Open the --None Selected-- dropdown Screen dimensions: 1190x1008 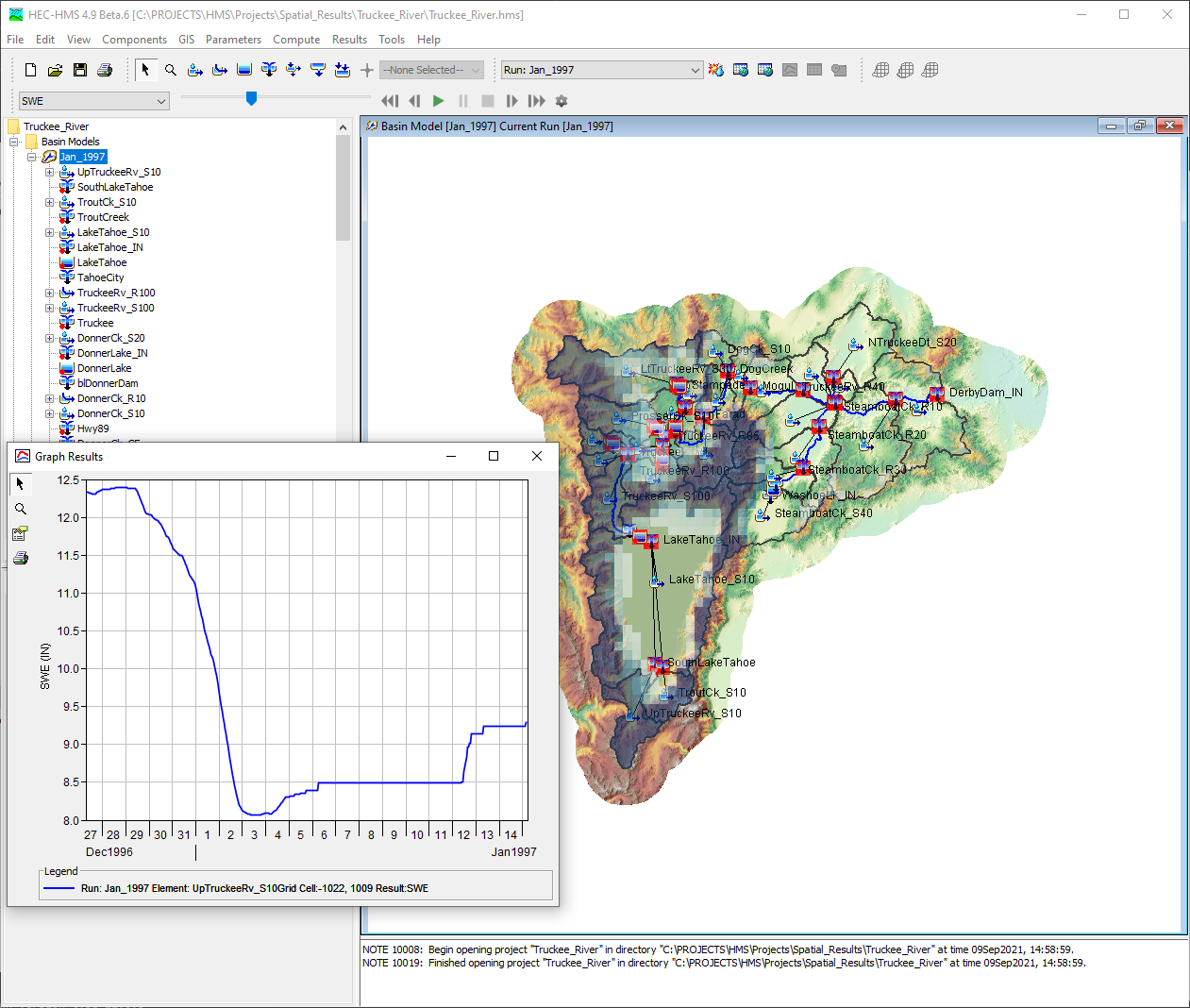coord(431,70)
